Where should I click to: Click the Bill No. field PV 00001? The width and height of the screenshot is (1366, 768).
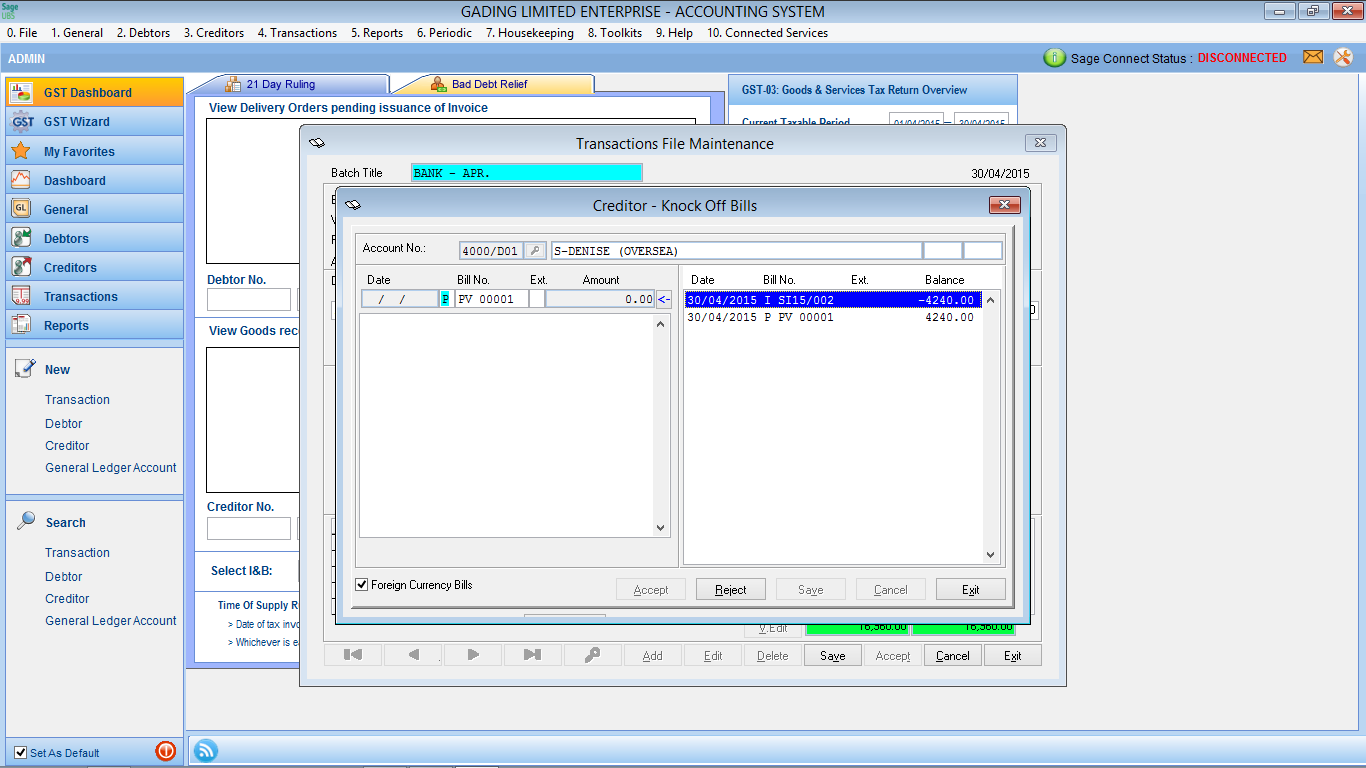tap(491, 299)
